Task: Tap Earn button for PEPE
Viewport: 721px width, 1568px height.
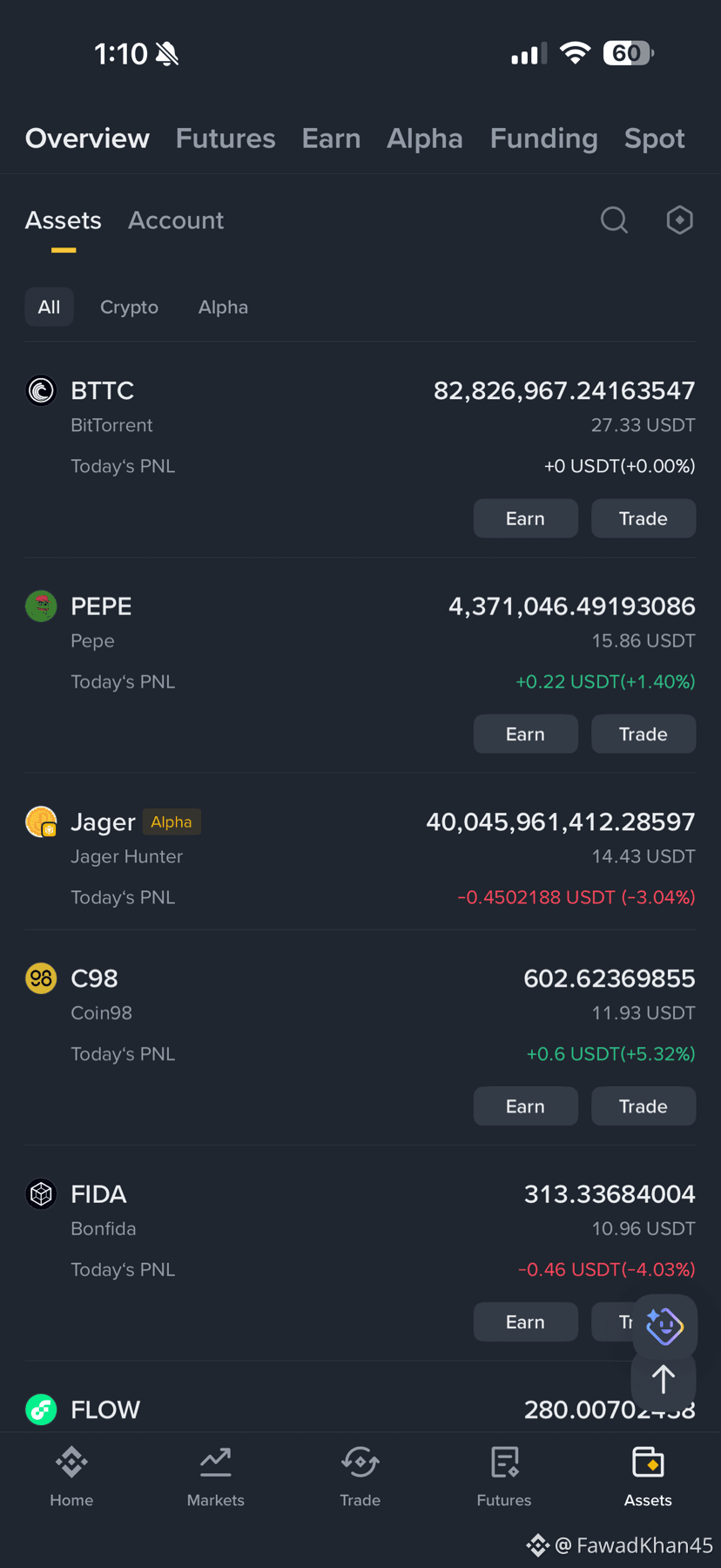Action: 525,733
